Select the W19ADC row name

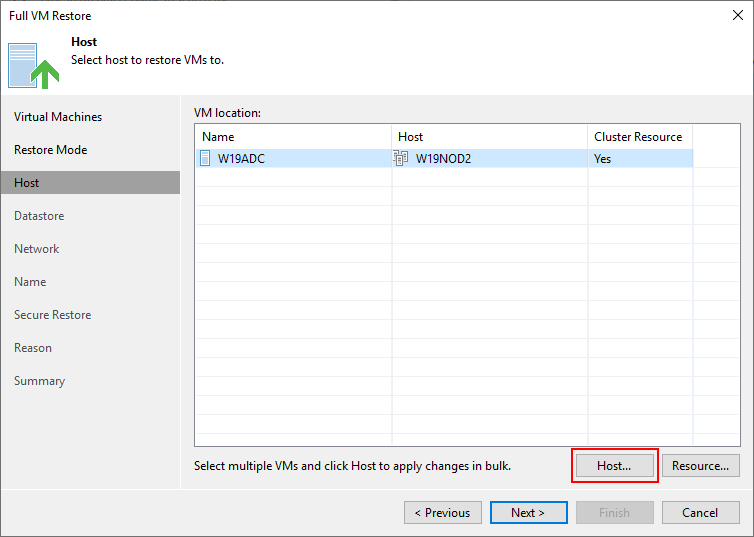point(241,159)
